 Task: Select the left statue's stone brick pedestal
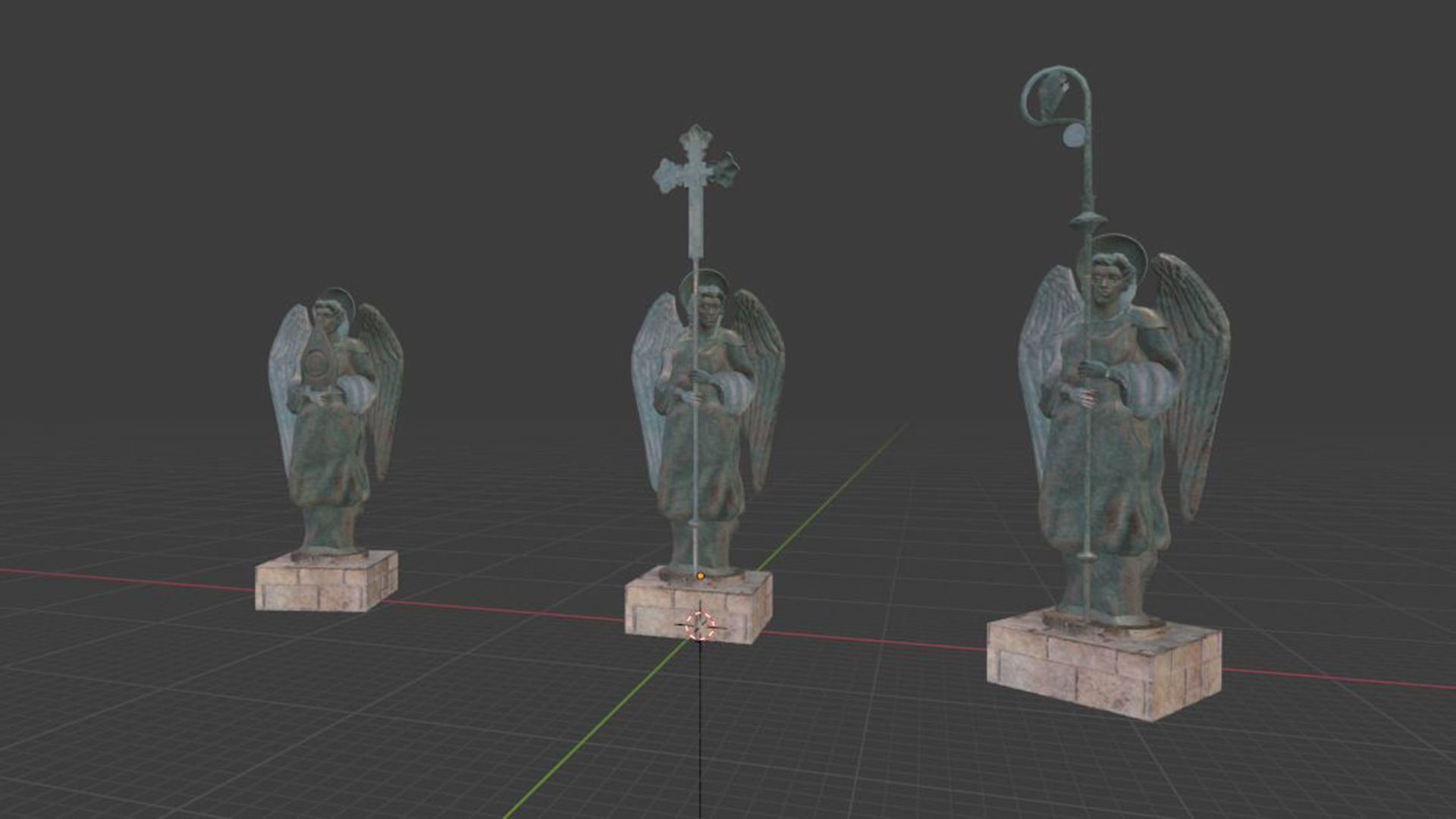pos(326,580)
